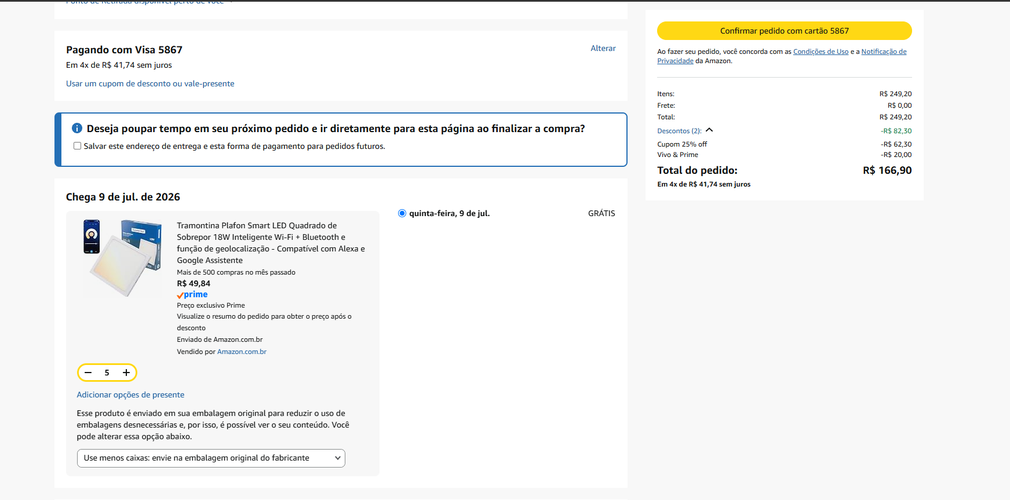
Task: Select quinta-feira, 9 de jul. delivery option
Action: (403, 213)
